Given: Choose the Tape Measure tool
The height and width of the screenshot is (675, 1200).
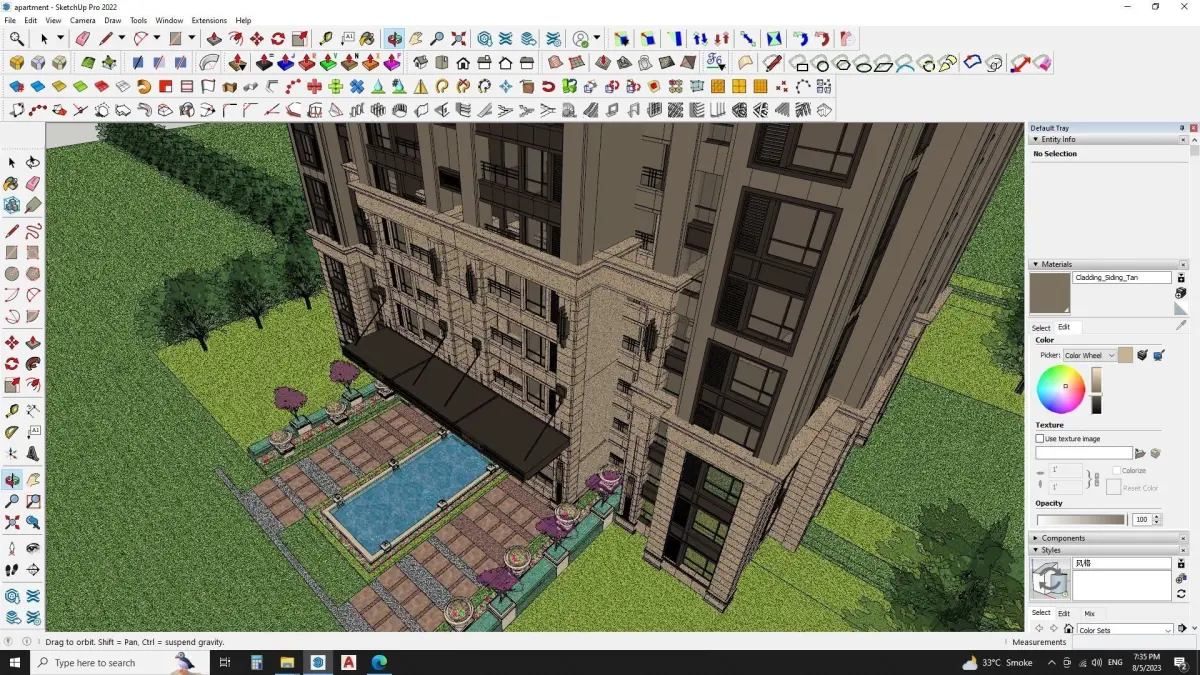Looking at the screenshot, I should point(11,410).
